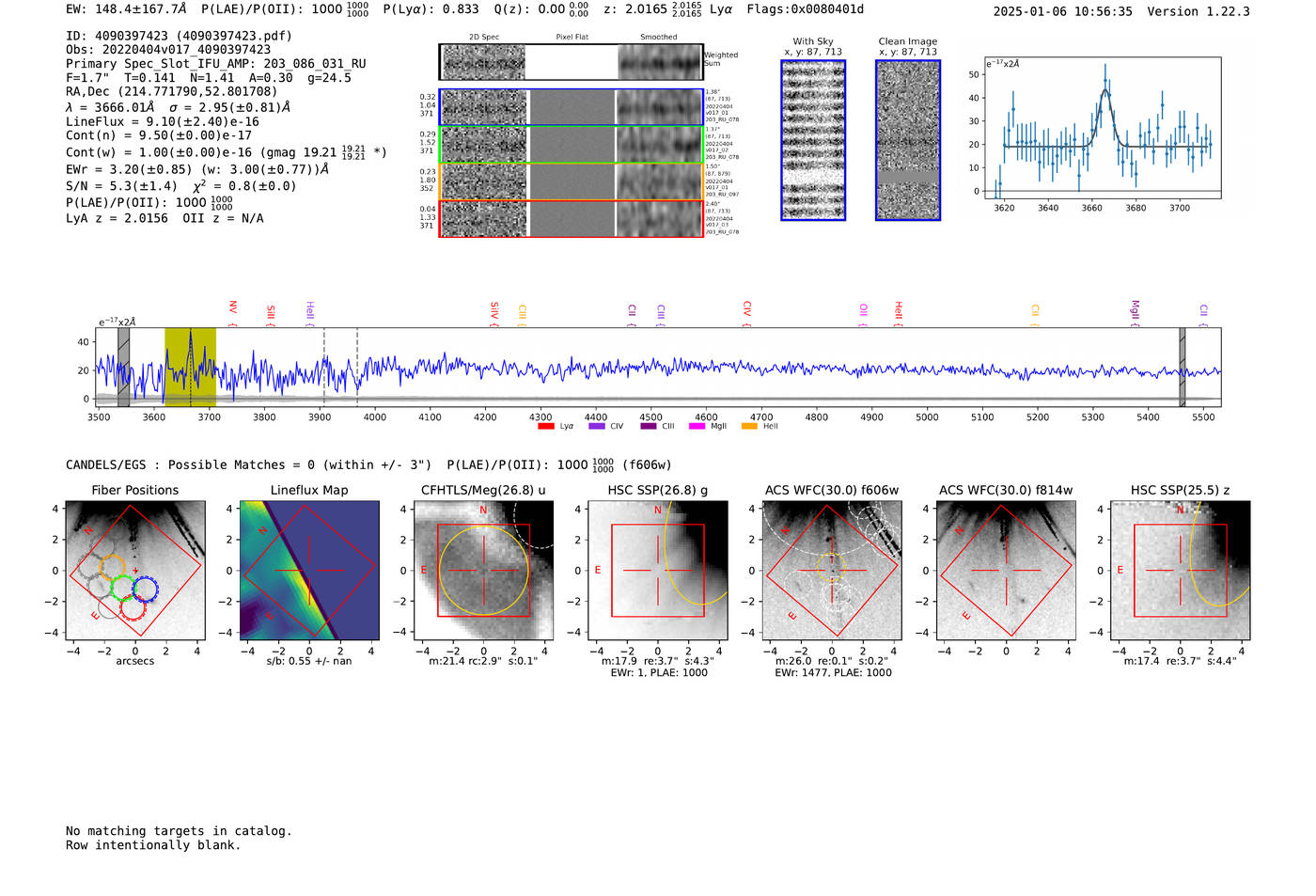Click the blue-bordered fiber 2D spectrum
Screen dimensions: 1316x896
coord(571,107)
